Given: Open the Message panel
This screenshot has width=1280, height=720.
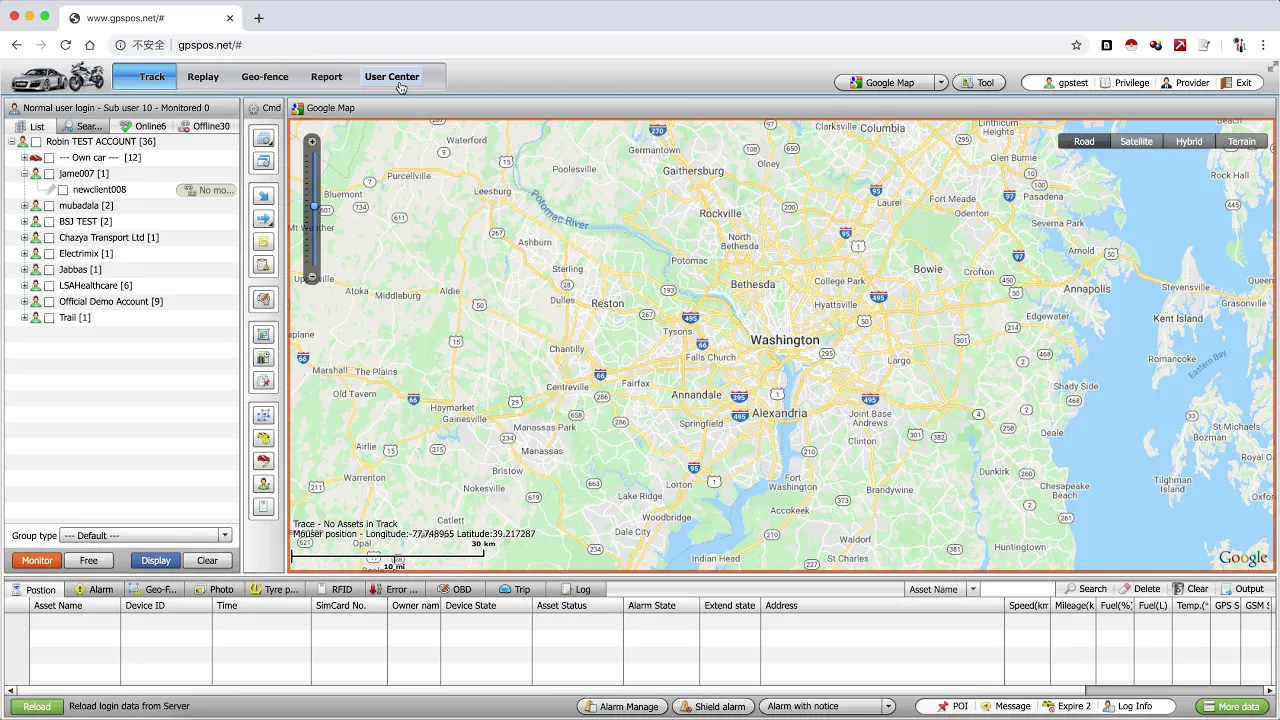Looking at the screenshot, I should pos(1005,706).
